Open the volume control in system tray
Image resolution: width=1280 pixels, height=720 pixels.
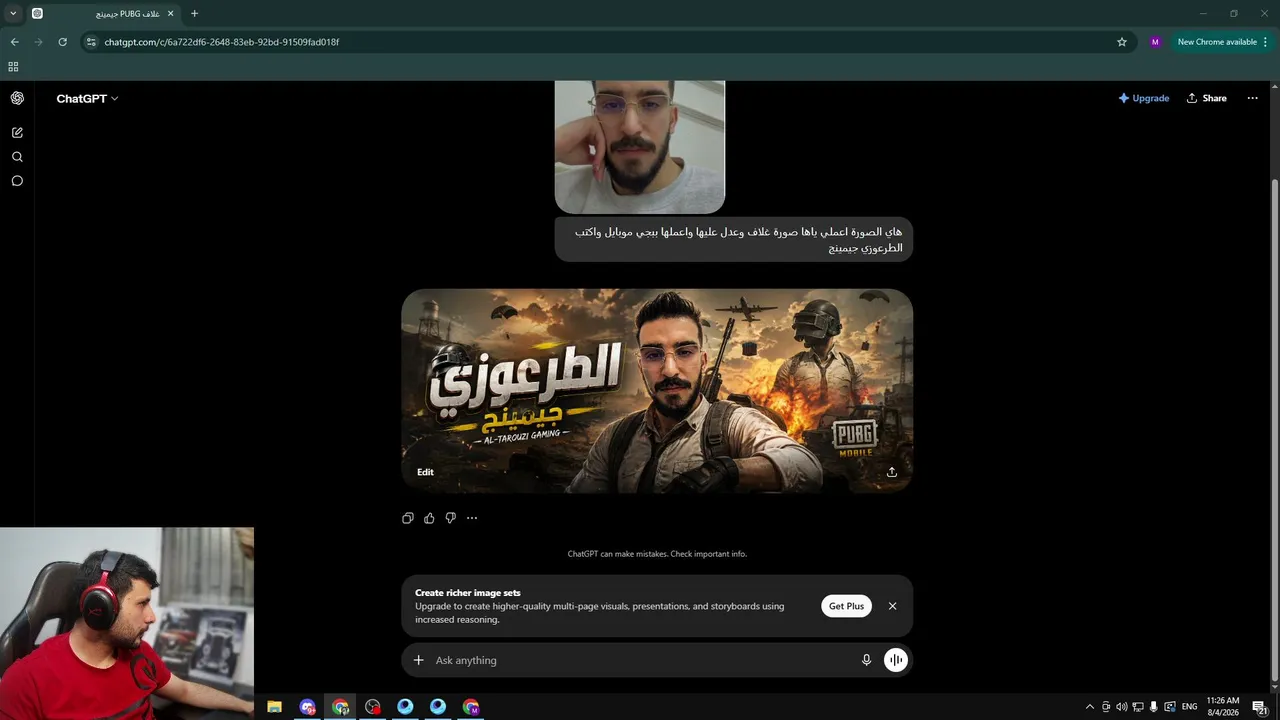[1121, 707]
